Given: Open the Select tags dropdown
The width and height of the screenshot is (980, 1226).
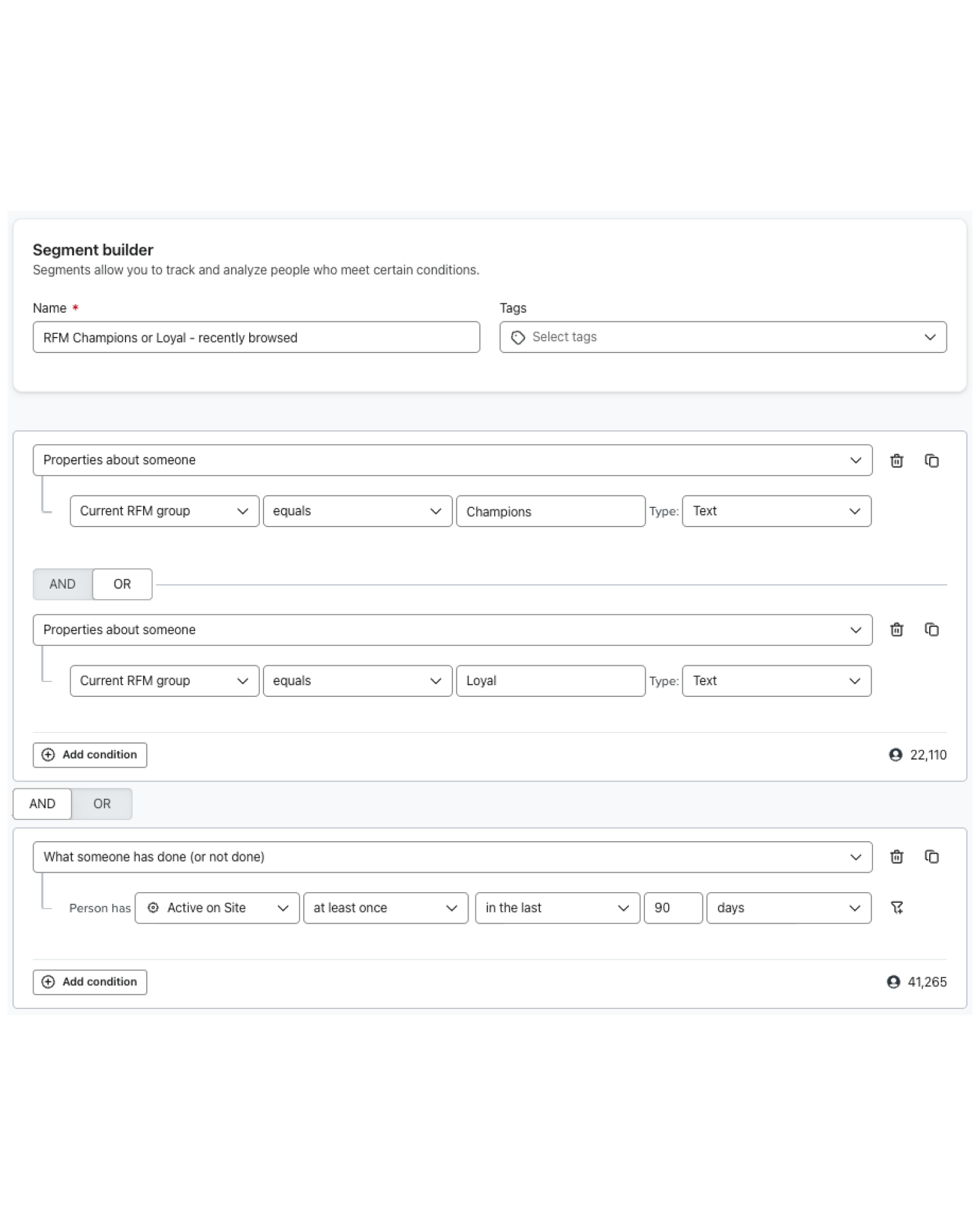Looking at the screenshot, I should [723, 337].
